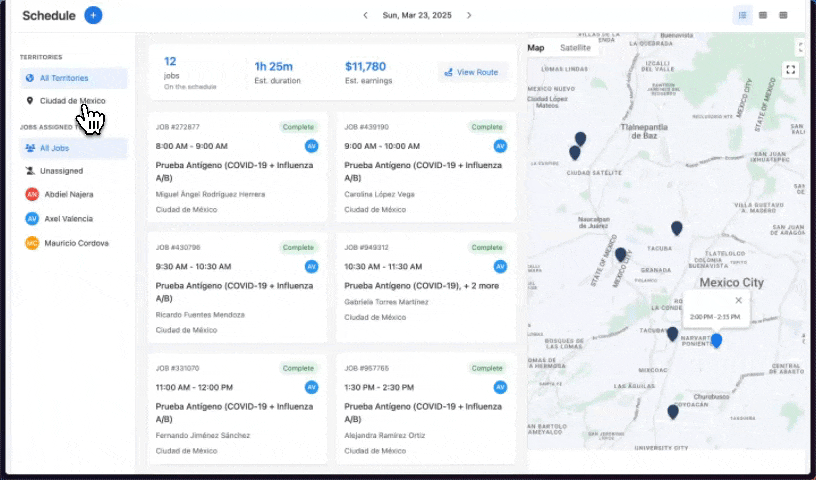Screen dimensions: 816x480
Task: Switch to the rightmost calendar view icon
Action: (x=783, y=15)
